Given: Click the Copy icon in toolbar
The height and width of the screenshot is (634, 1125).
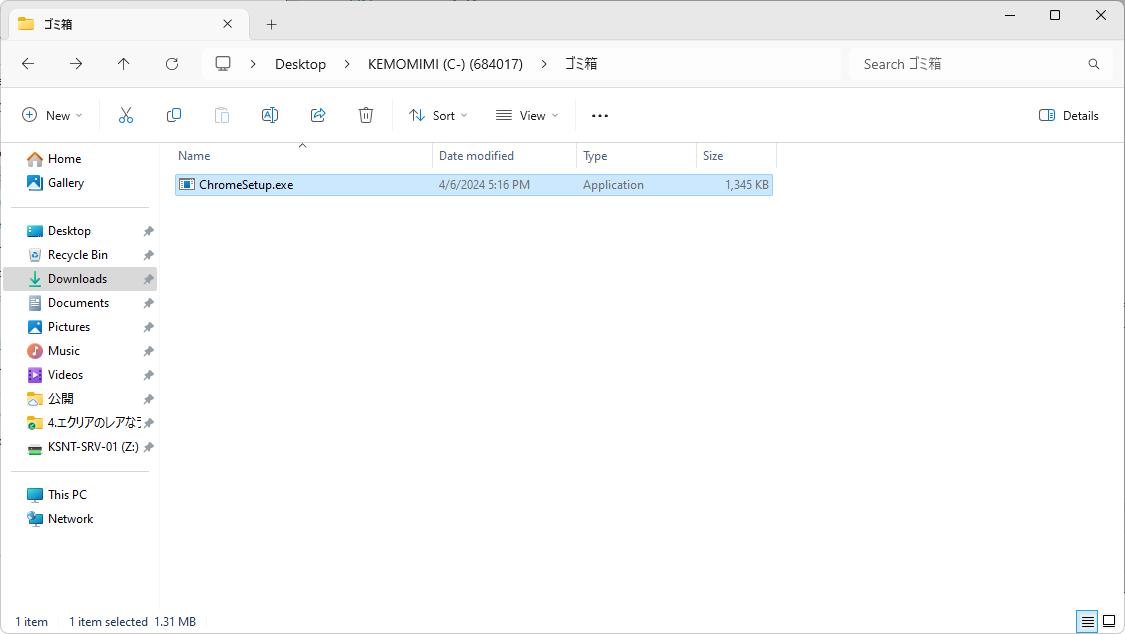Looking at the screenshot, I should 174,116.
